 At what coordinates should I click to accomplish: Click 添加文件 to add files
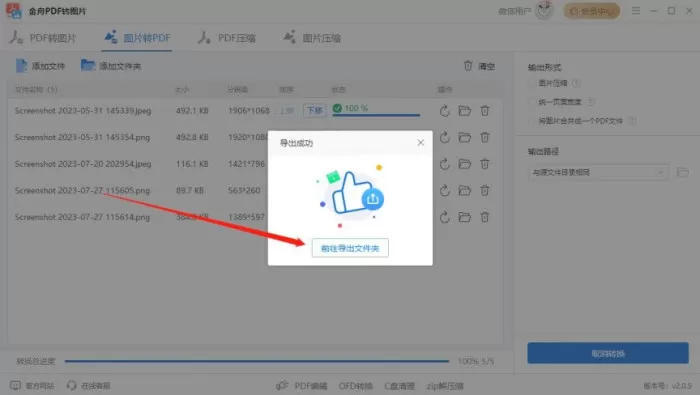click(40, 66)
